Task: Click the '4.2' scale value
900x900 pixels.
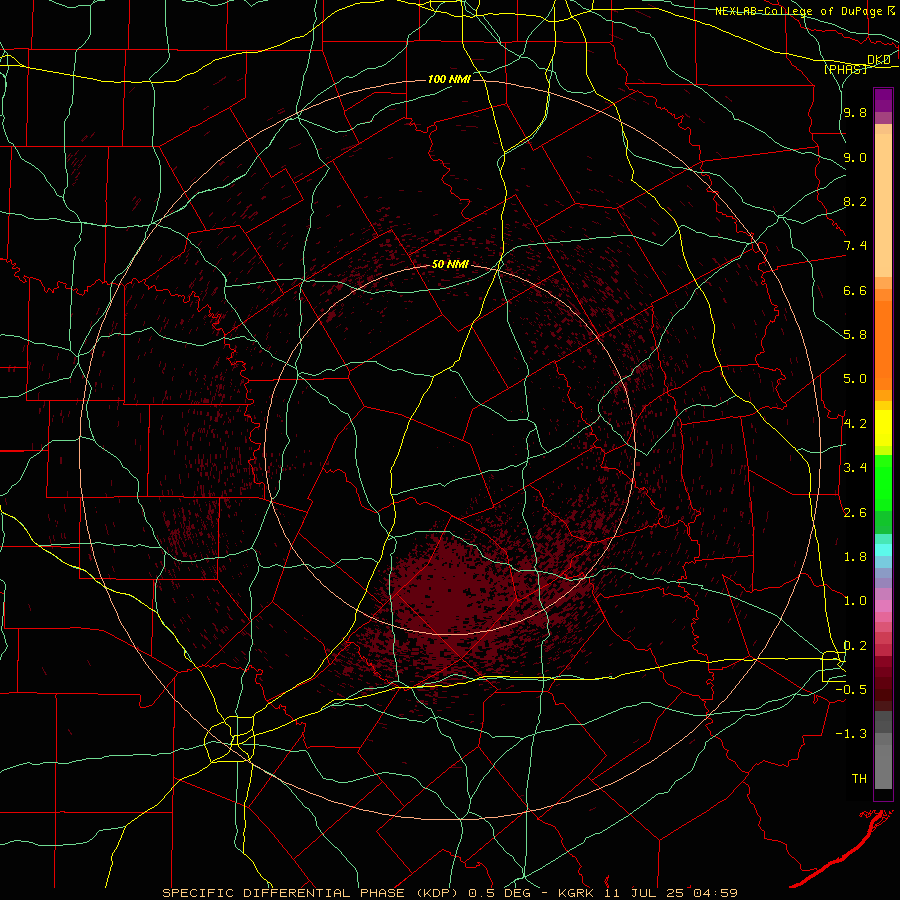Action: (x=855, y=424)
